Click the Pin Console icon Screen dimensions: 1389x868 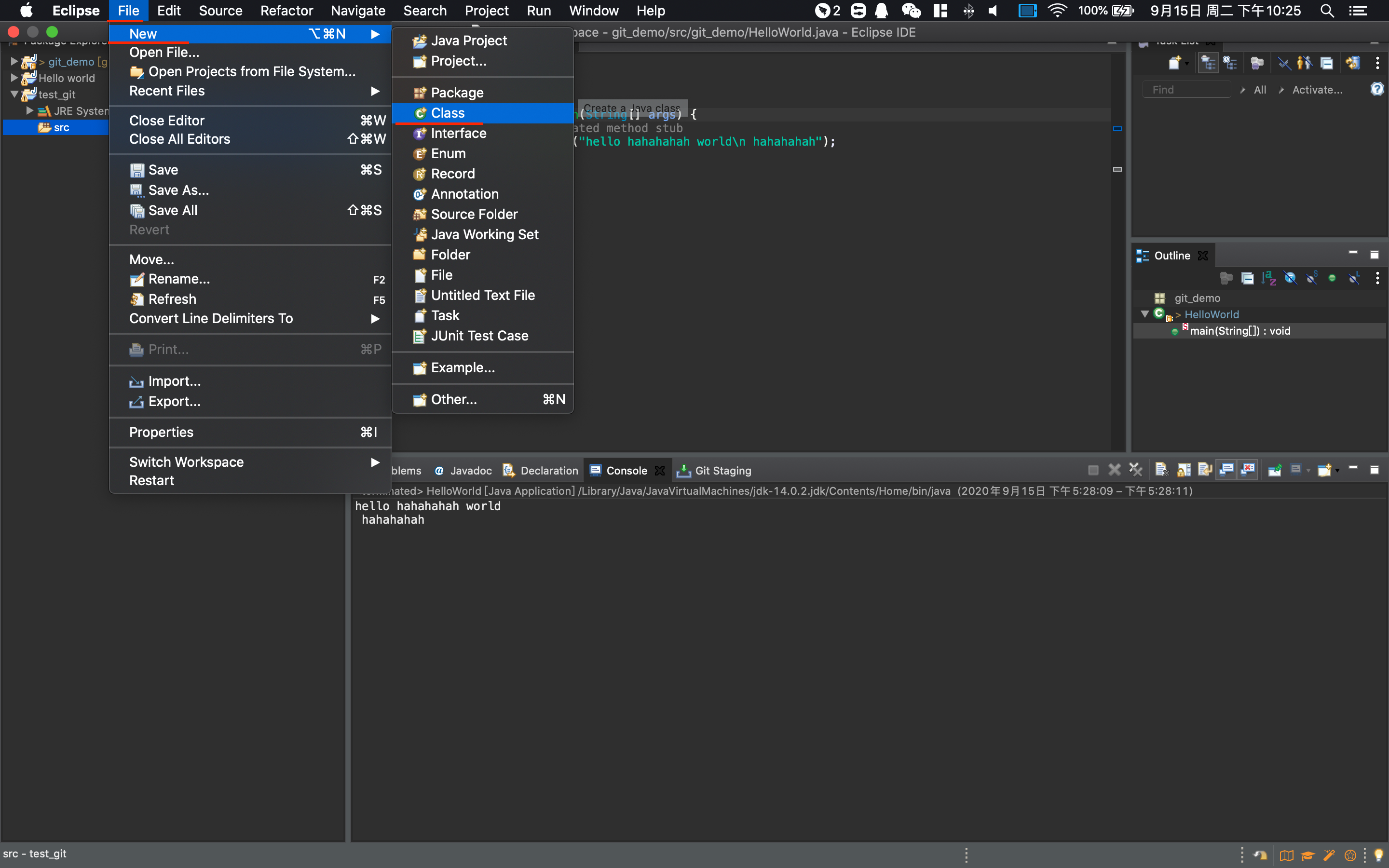point(1274,470)
